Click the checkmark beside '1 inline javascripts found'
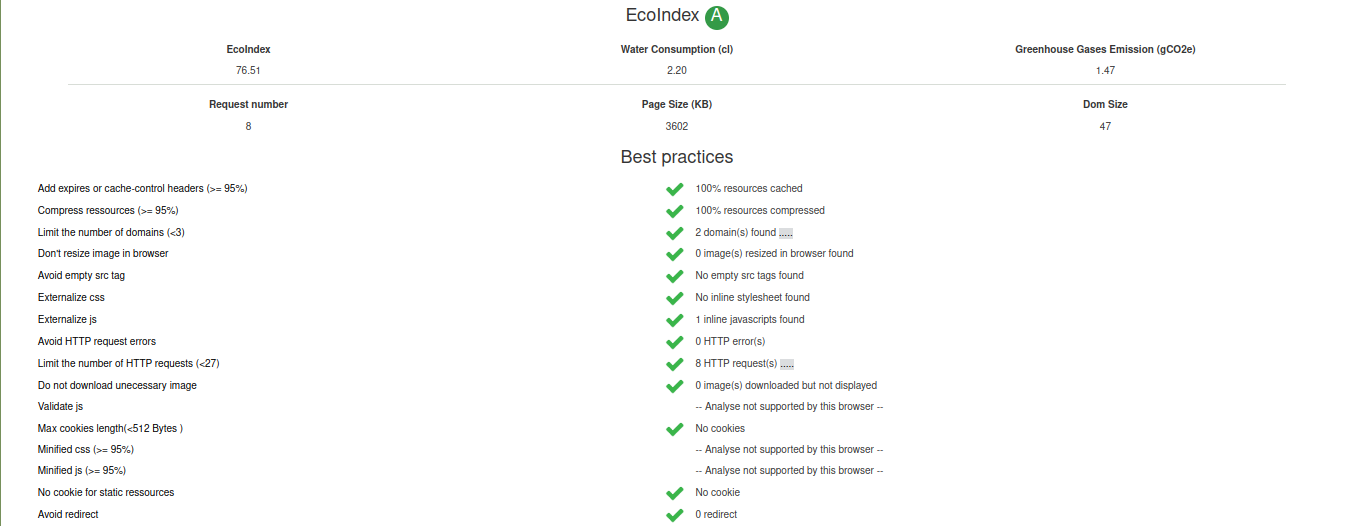The image size is (1347, 526). click(674, 320)
